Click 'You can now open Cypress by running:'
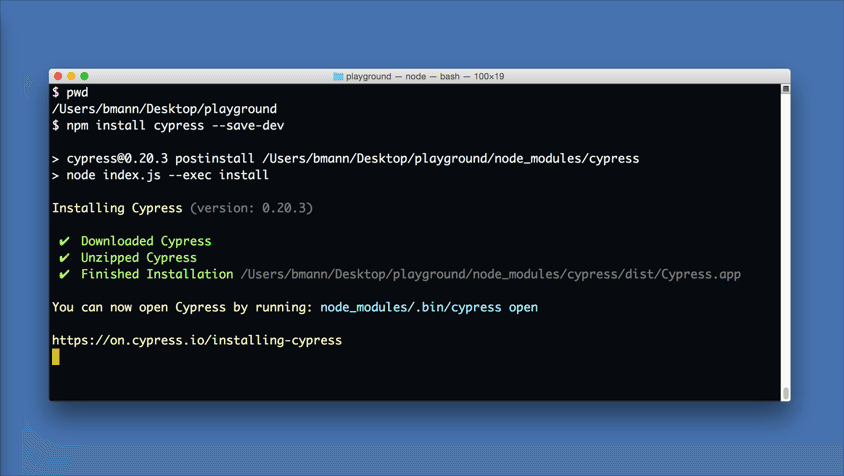Screen dimensions: 844x476 182,307
